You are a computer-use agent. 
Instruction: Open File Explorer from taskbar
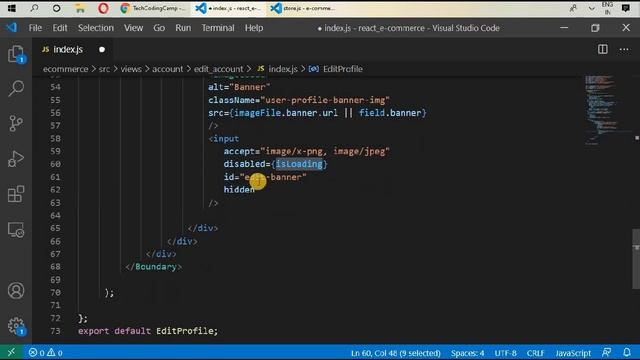point(80,8)
